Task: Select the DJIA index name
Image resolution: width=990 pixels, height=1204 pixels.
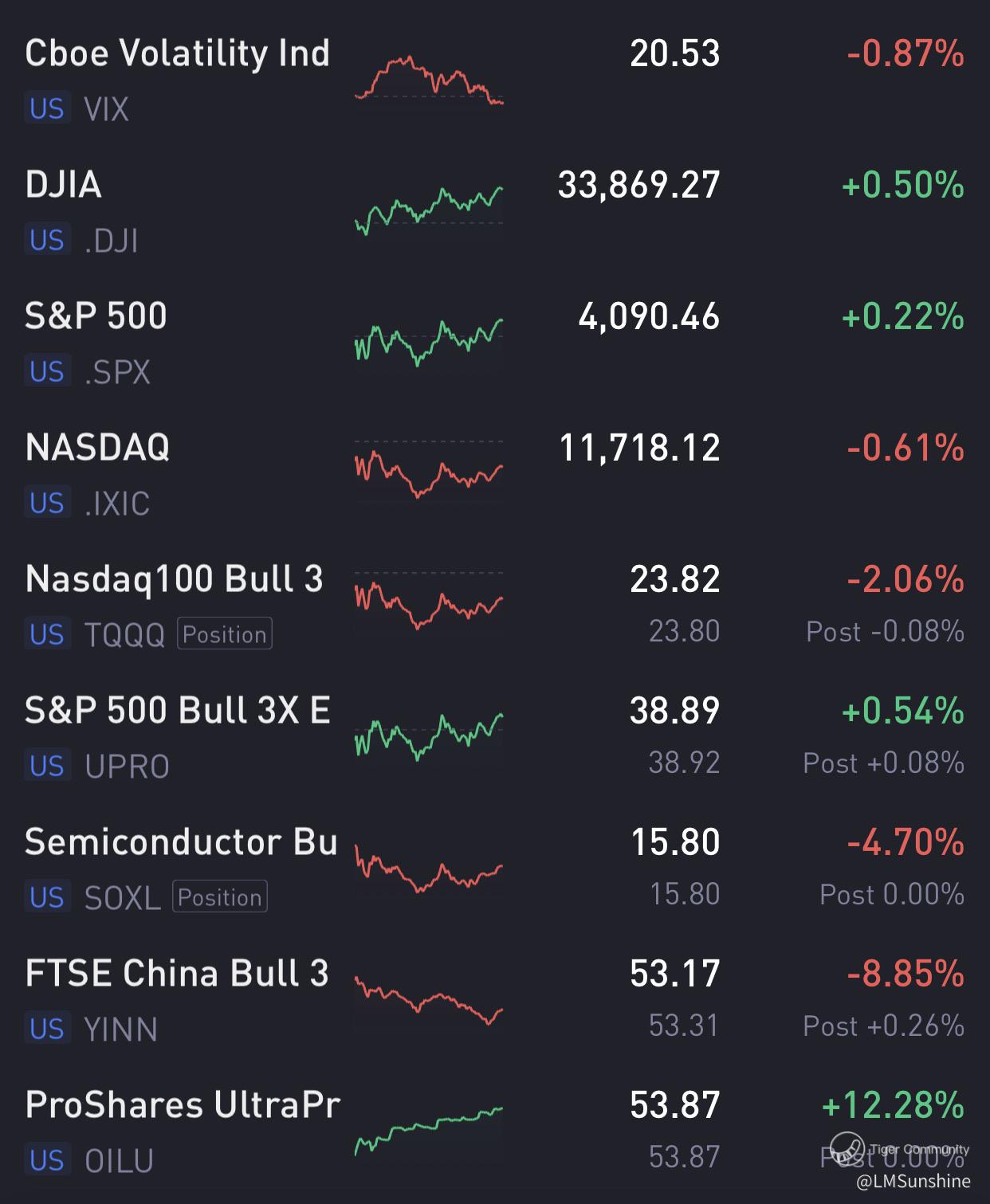Action: [x=64, y=185]
